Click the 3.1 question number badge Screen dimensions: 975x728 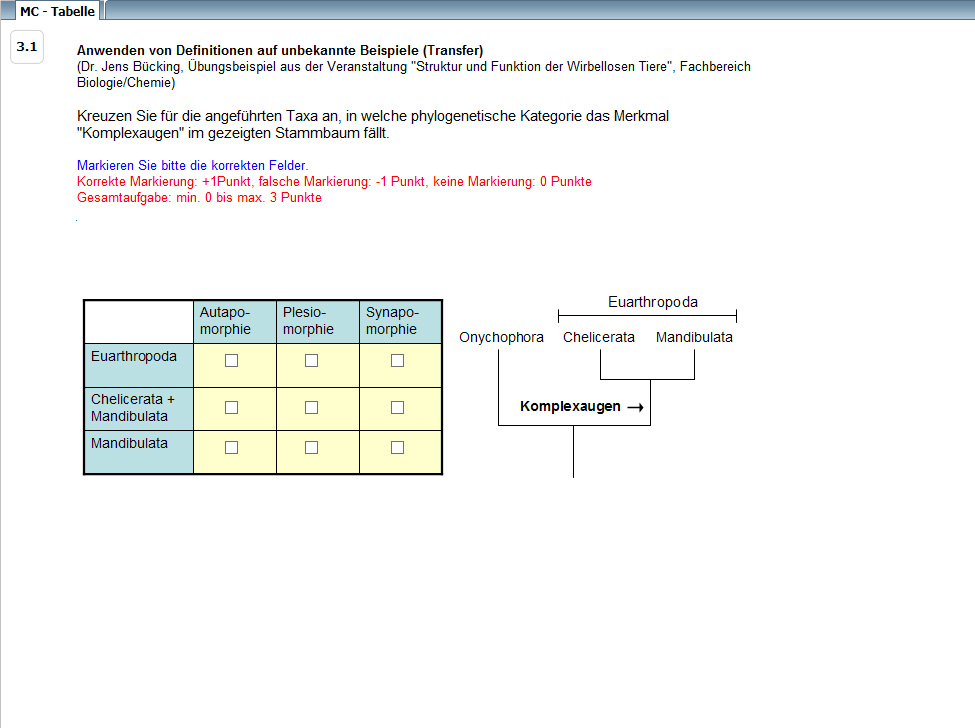pyautogui.click(x=27, y=47)
